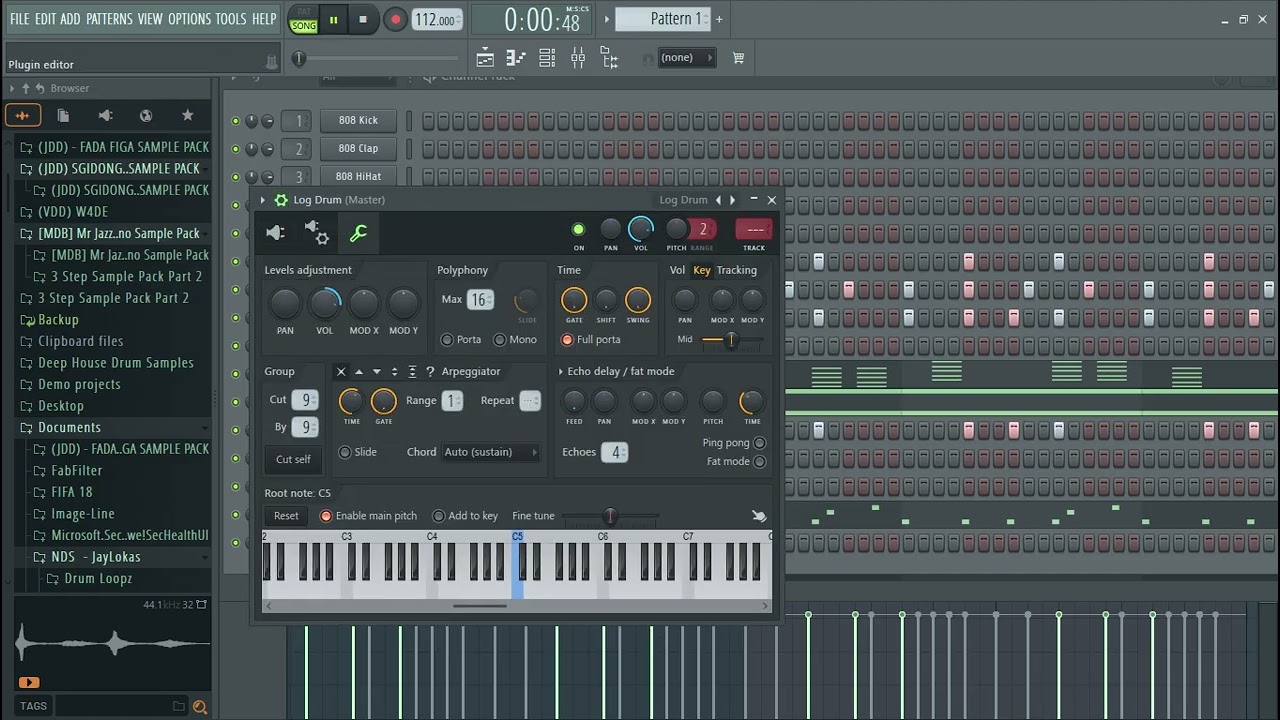Open the Mixer view icon

(578, 58)
